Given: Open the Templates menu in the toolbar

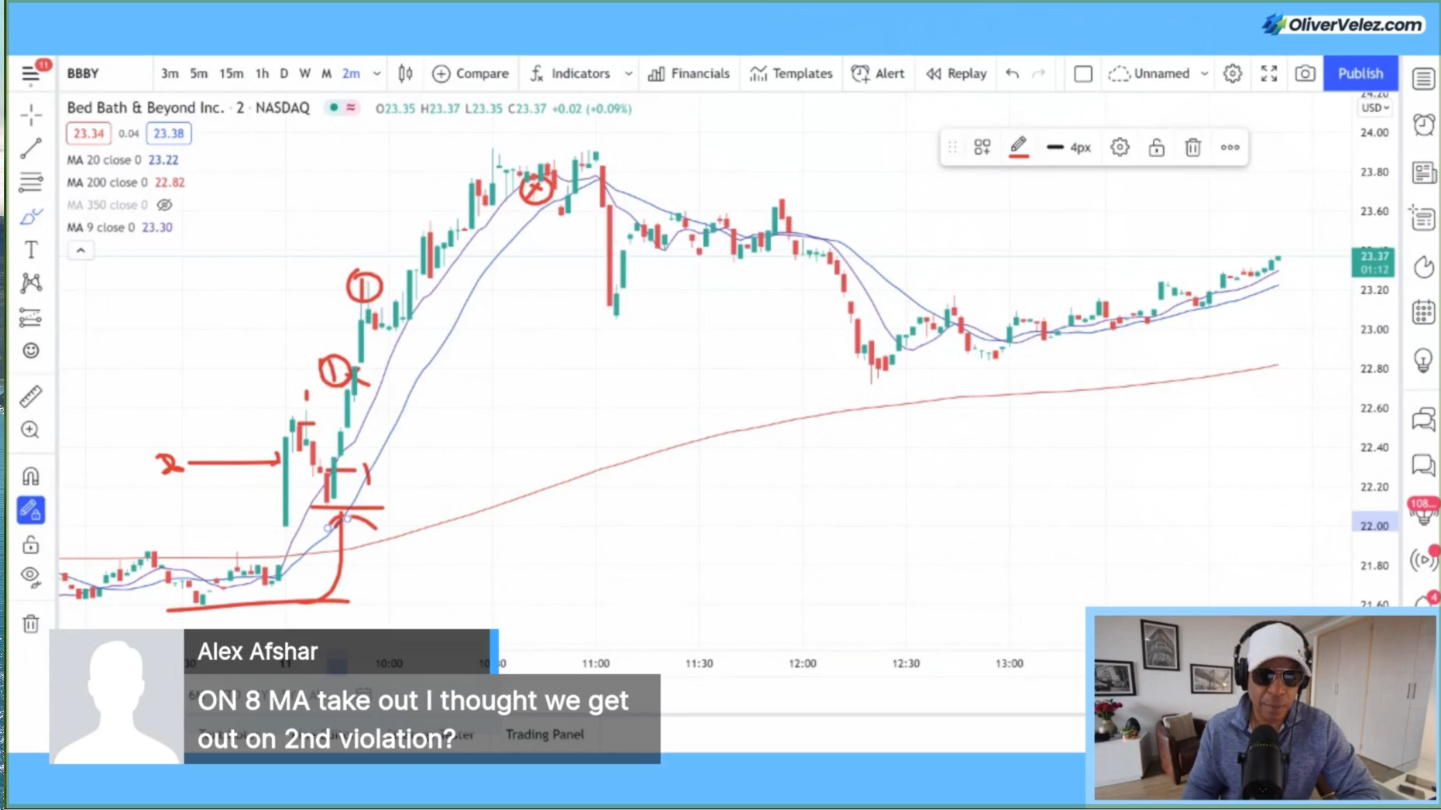Looking at the screenshot, I should coord(791,73).
